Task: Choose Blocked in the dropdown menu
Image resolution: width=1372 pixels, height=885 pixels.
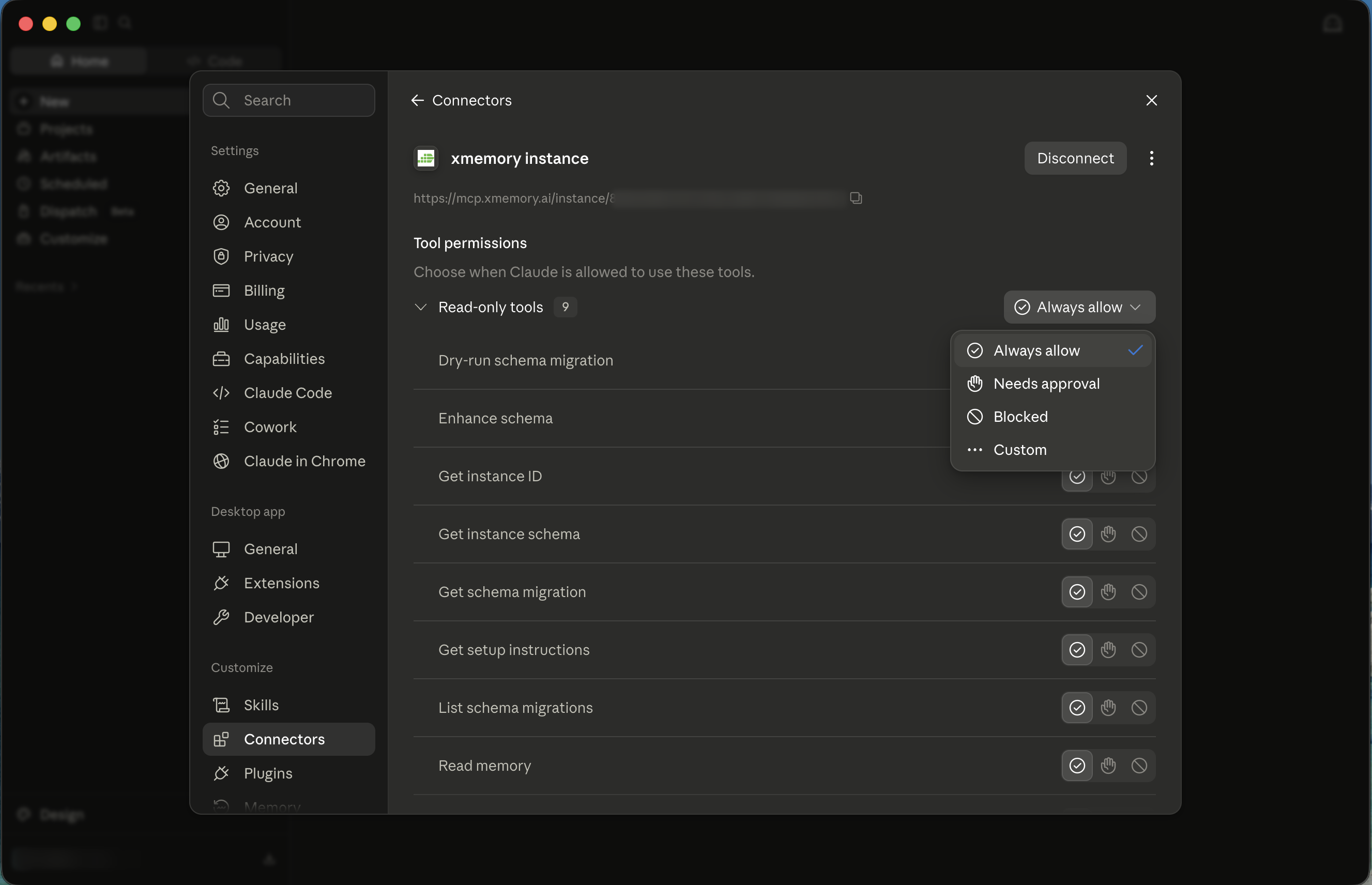Action: (1053, 417)
